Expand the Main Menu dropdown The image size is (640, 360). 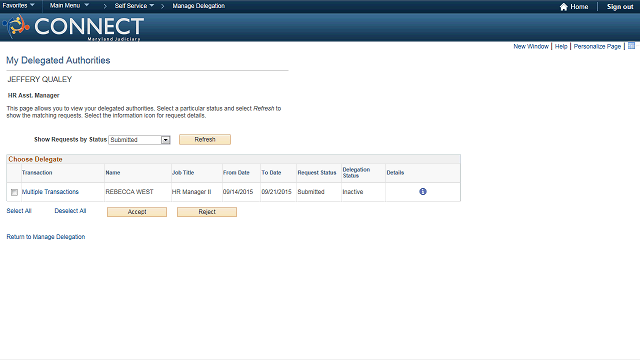pos(69,6)
